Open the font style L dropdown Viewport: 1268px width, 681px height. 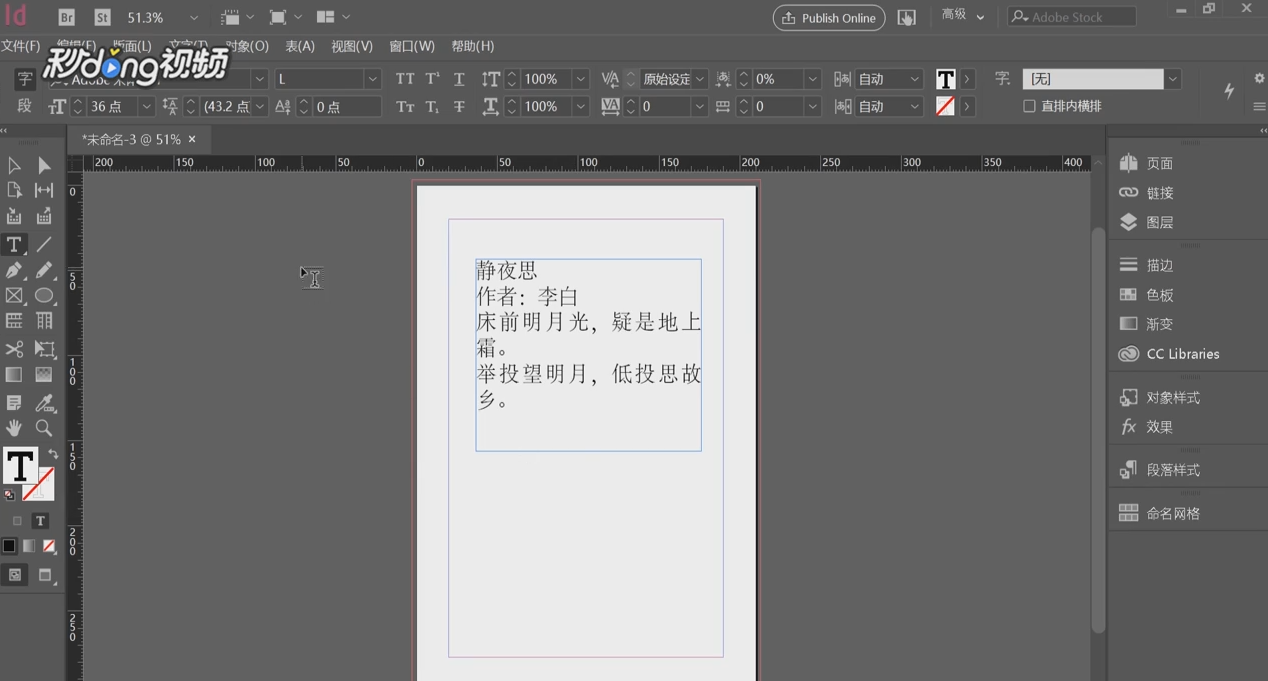click(x=372, y=79)
